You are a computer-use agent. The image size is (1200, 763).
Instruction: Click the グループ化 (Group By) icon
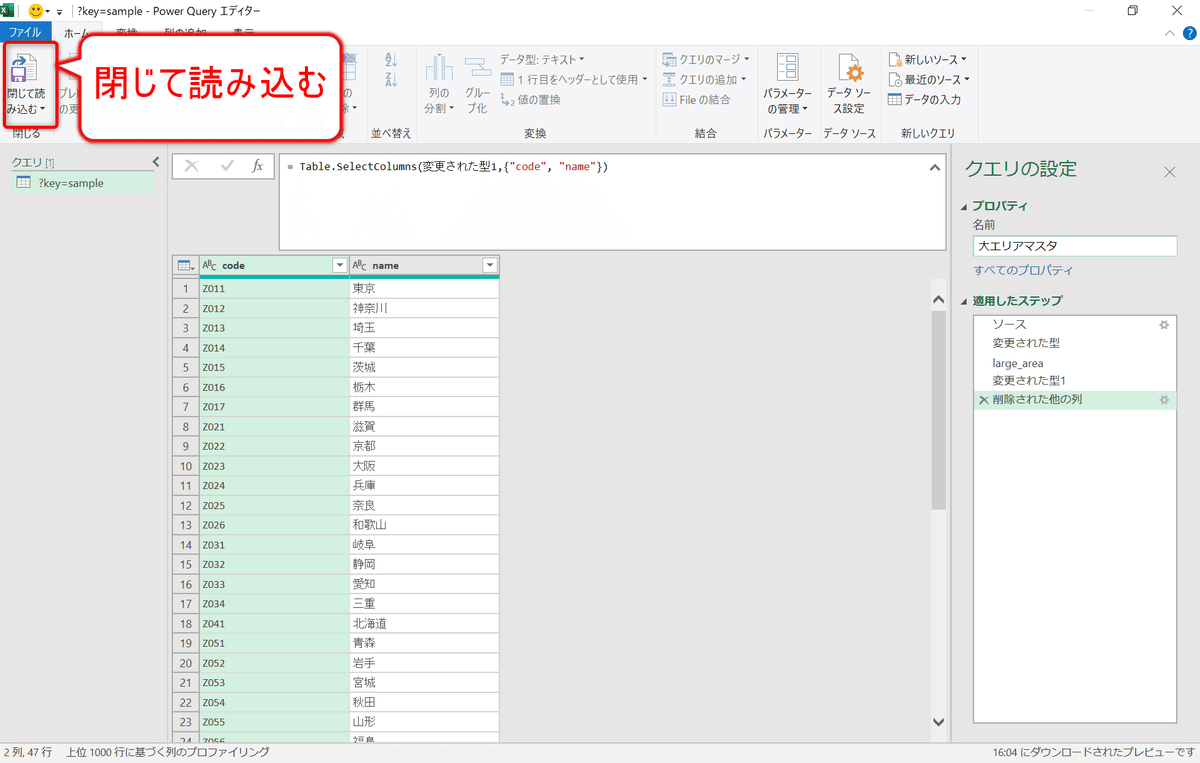click(x=477, y=70)
